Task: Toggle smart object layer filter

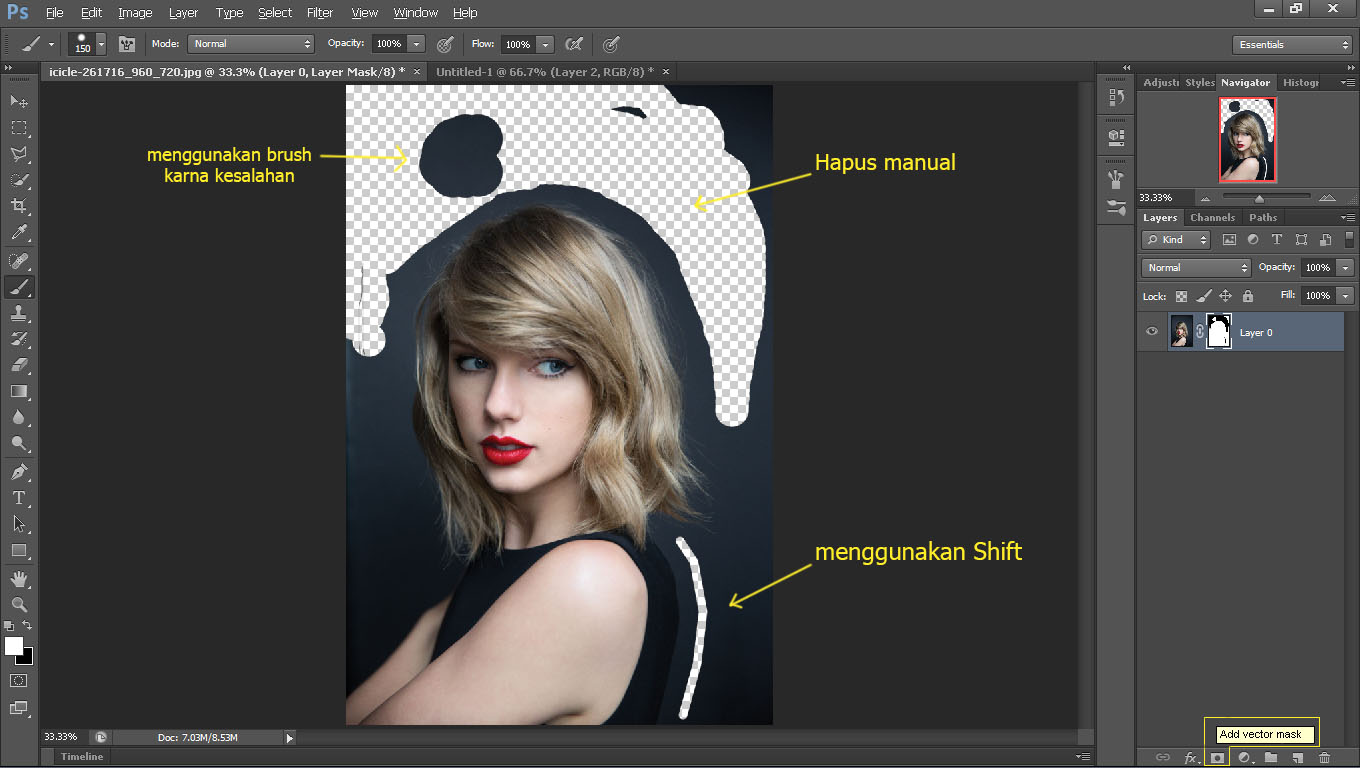Action: click(1325, 240)
